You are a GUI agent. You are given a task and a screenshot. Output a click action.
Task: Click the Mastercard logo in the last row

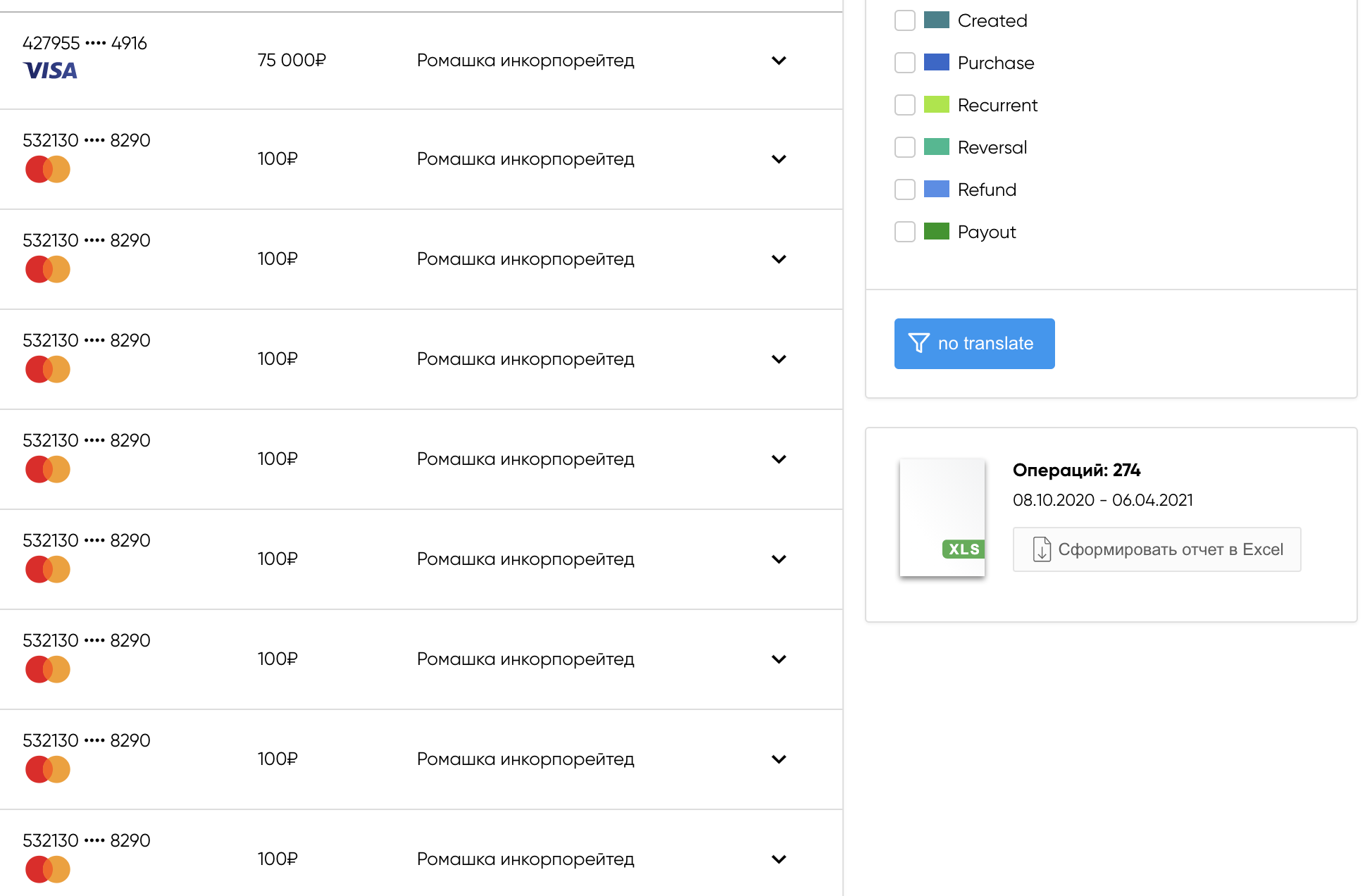tap(48, 869)
